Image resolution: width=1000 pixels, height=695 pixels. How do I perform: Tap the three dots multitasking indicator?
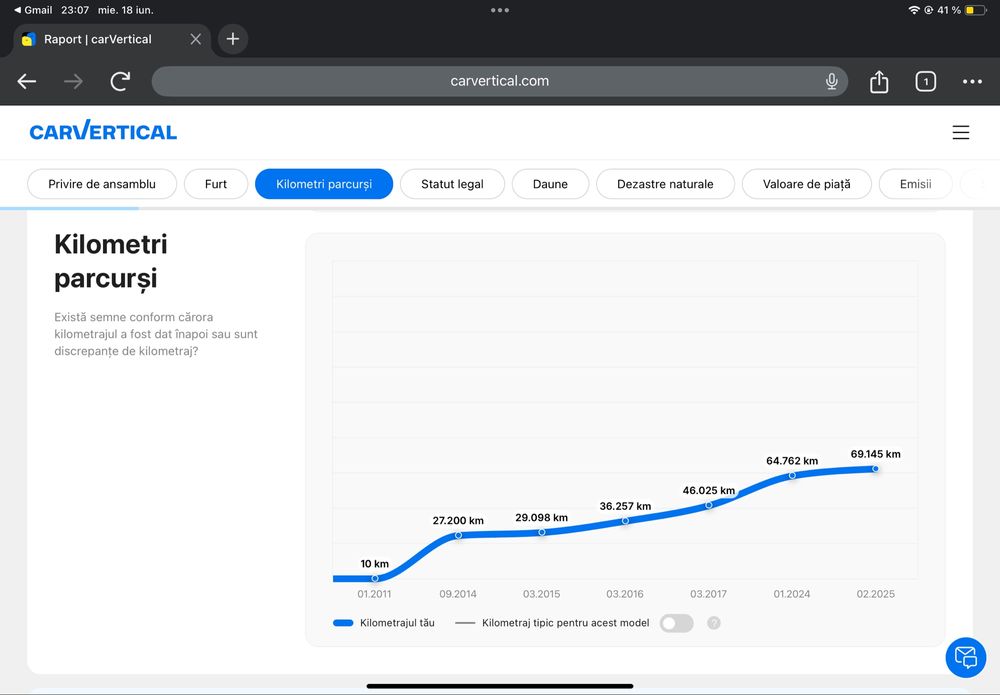point(500,10)
